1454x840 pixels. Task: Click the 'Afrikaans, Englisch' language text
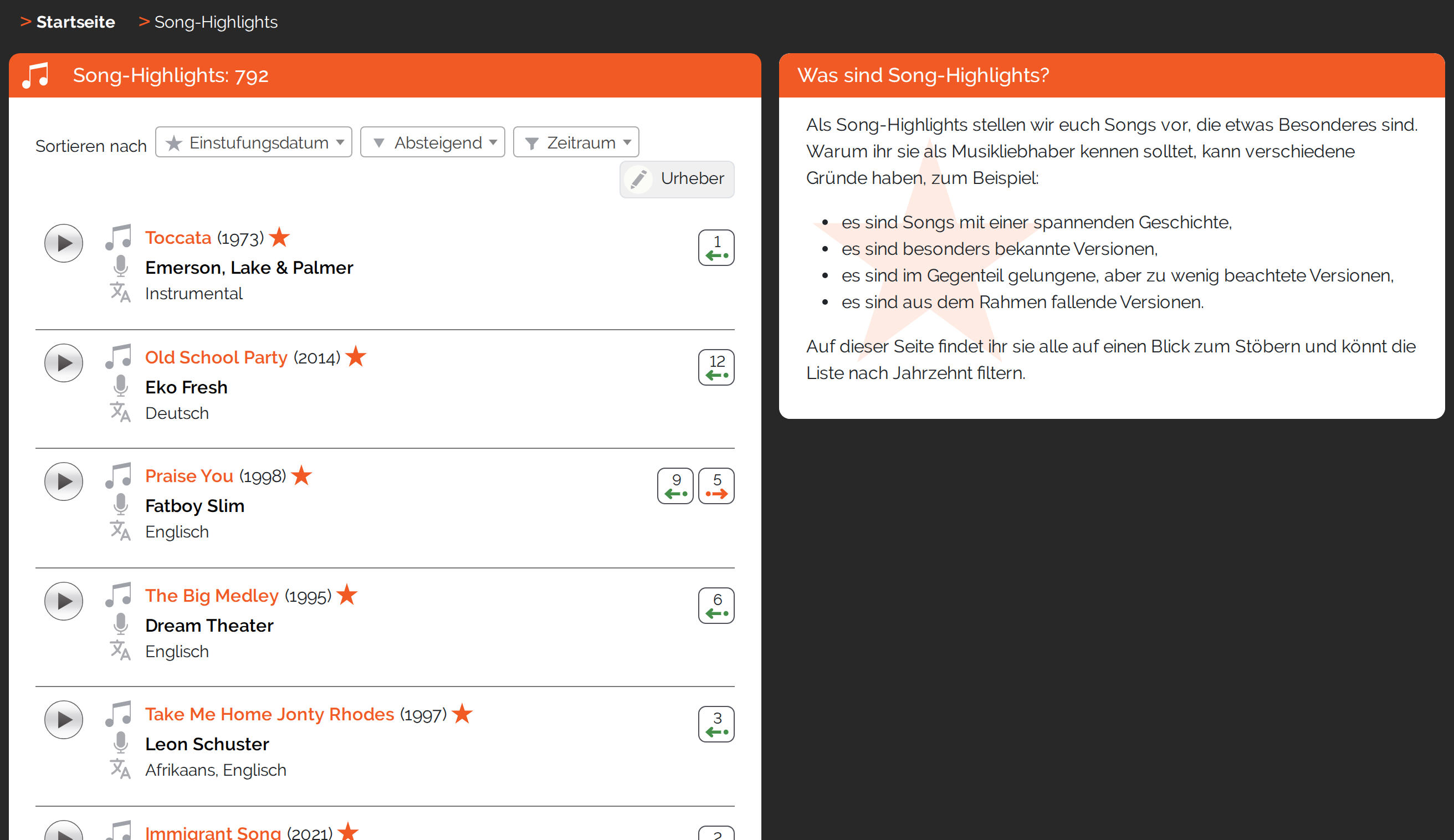216,770
